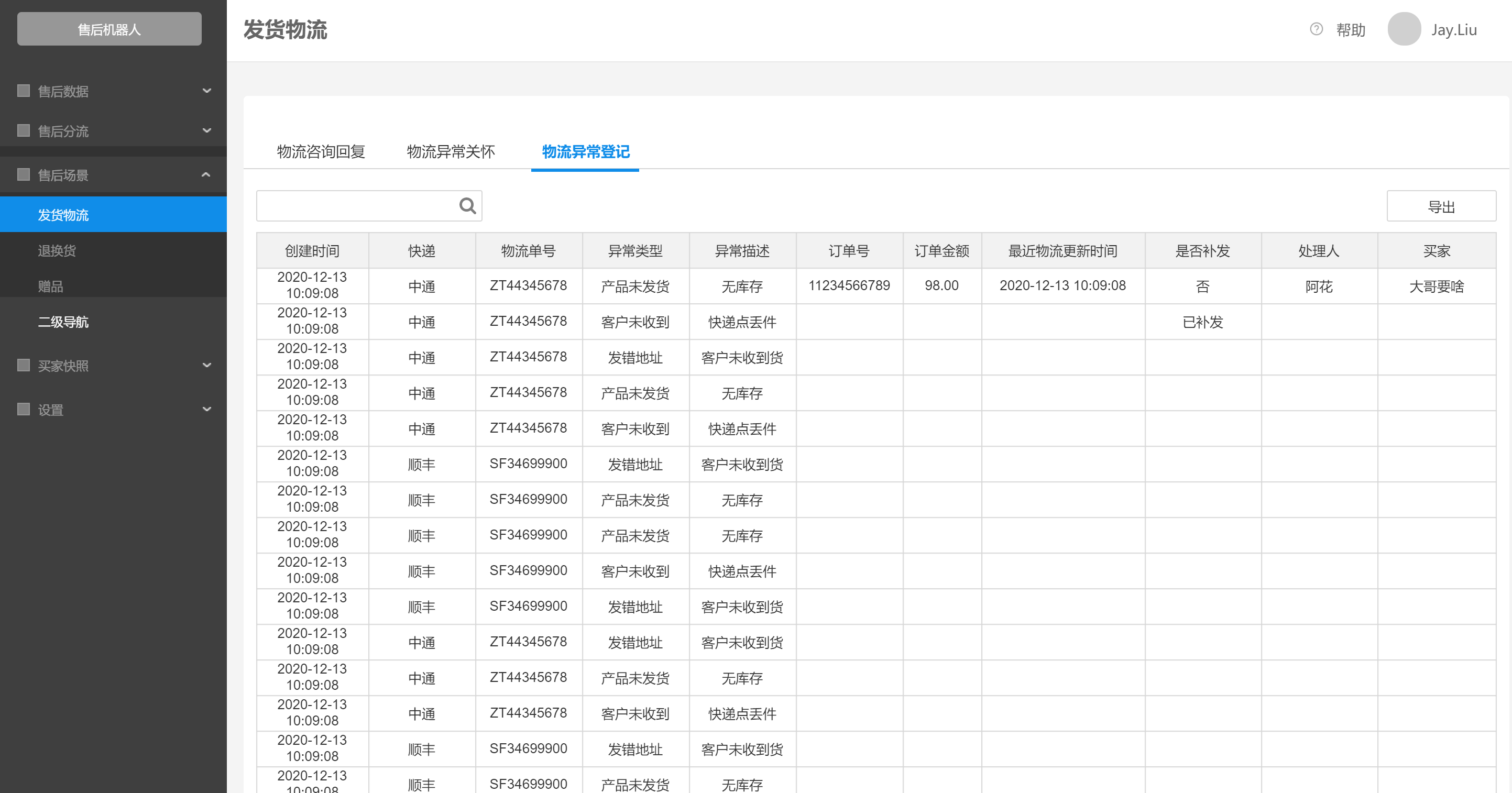Click the search magnifier icon
The width and height of the screenshot is (1512, 793).
[467, 205]
